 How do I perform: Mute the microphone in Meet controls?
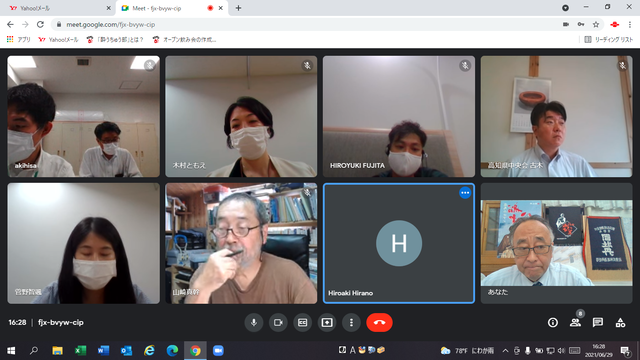click(x=254, y=322)
